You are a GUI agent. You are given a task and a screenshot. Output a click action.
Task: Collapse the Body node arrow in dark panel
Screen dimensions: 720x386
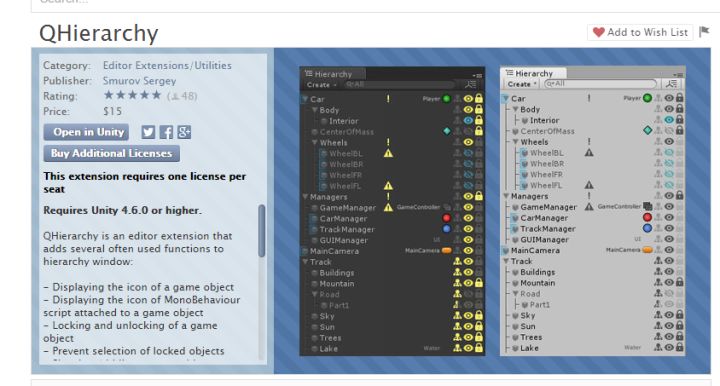pyautogui.click(x=315, y=110)
